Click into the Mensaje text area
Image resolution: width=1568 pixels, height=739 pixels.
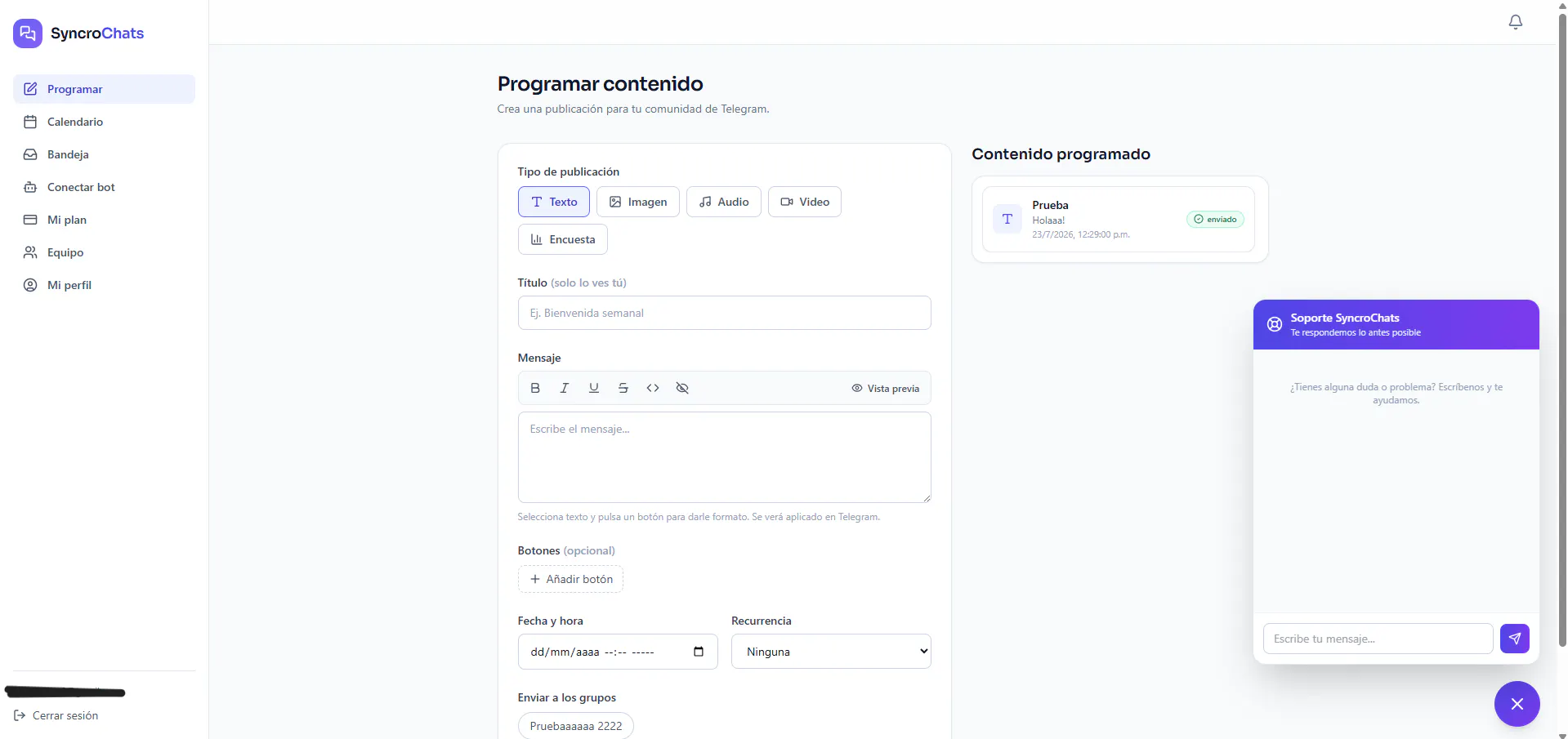pos(725,457)
